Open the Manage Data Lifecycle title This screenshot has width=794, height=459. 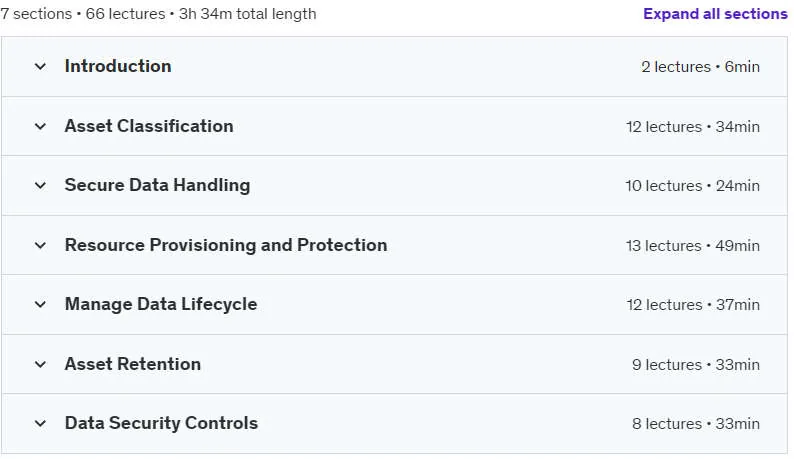pos(161,304)
